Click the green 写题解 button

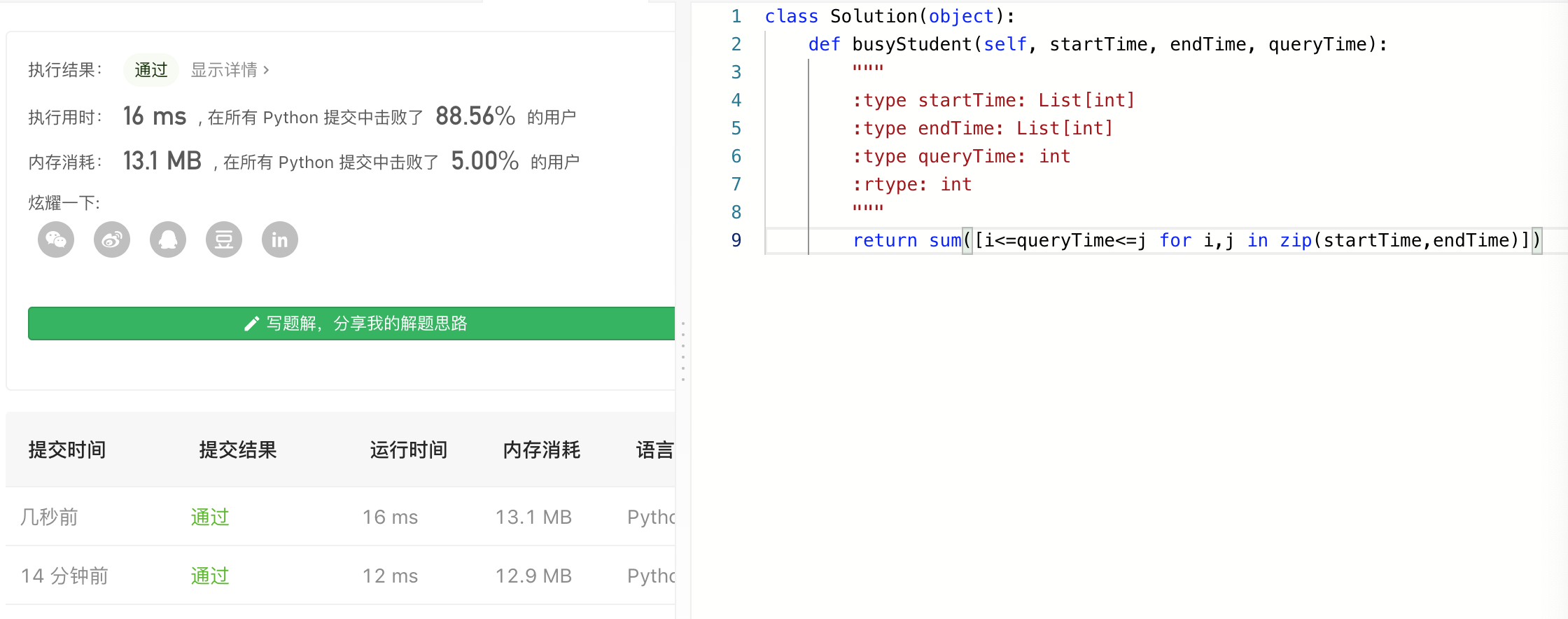tap(351, 324)
